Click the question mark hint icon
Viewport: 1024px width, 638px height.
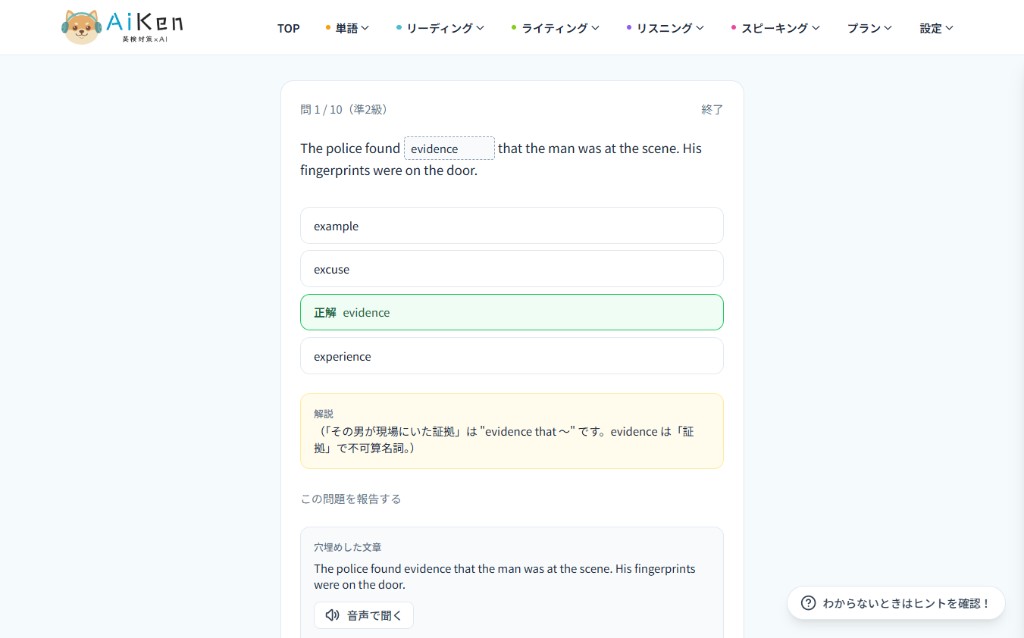tap(808, 603)
